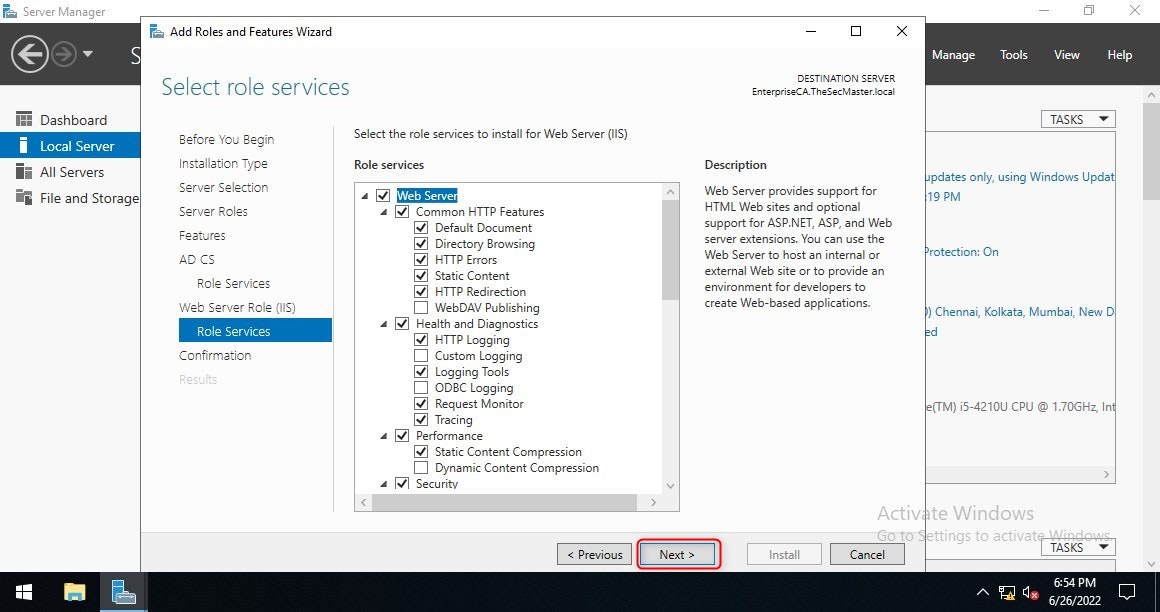The width and height of the screenshot is (1160, 612).
Task: Collapse the Common HTTP Features node
Action: click(384, 212)
